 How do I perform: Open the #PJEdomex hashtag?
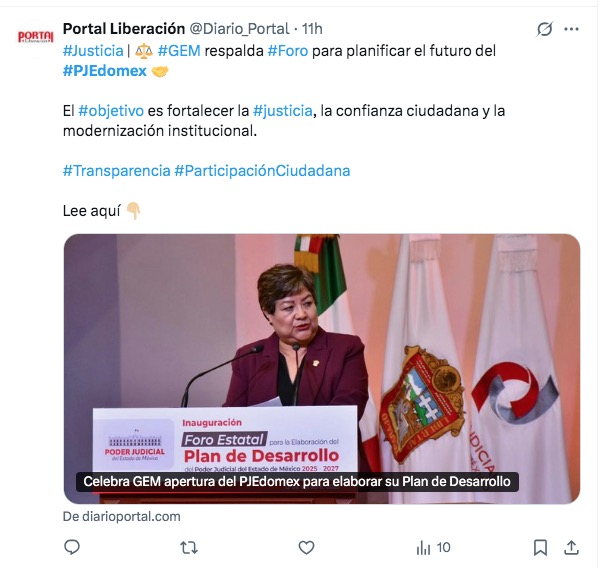pyautogui.click(x=105, y=71)
